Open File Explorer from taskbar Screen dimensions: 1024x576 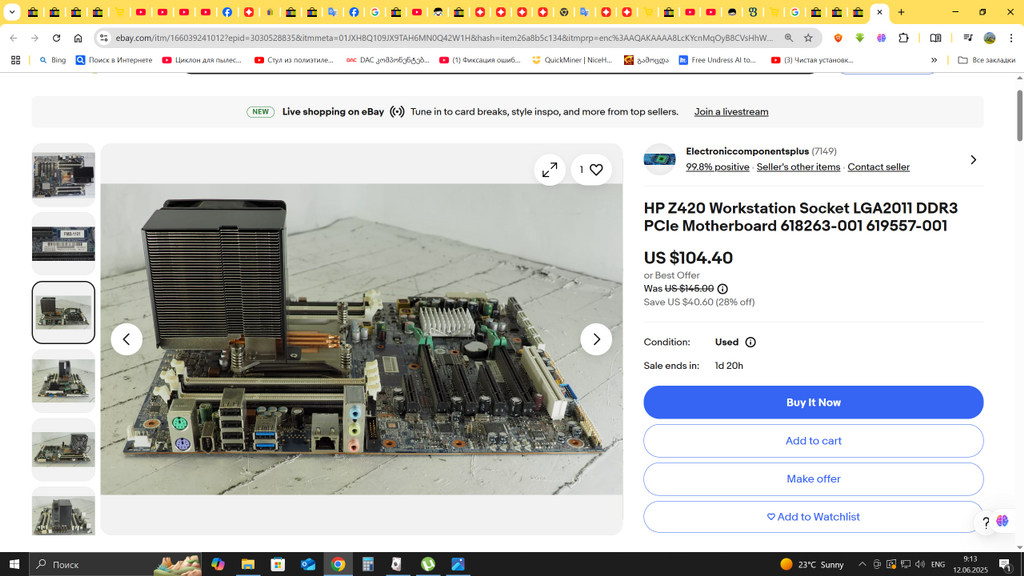(x=248, y=564)
